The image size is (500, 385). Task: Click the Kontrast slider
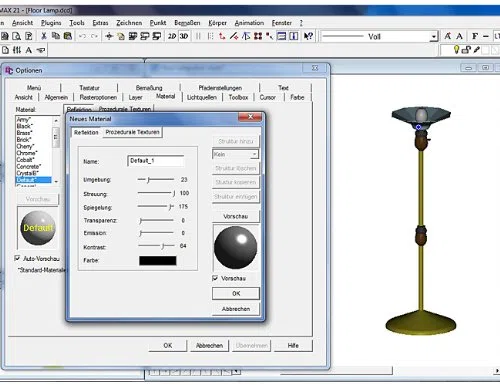pyautogui.click(x=156, y=246)
